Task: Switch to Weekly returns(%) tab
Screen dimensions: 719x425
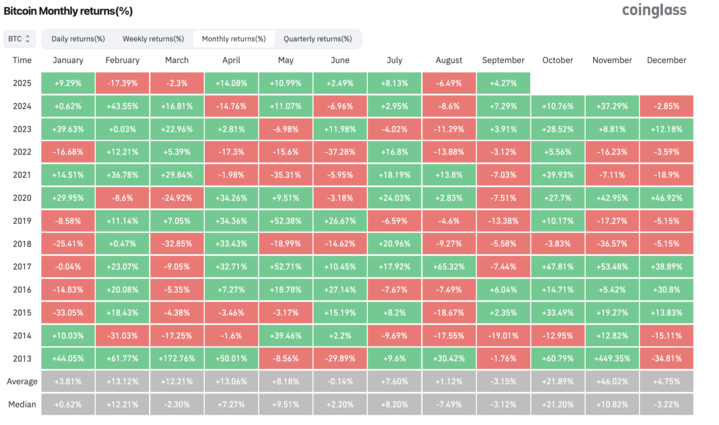Action: [x=153, y=39]
